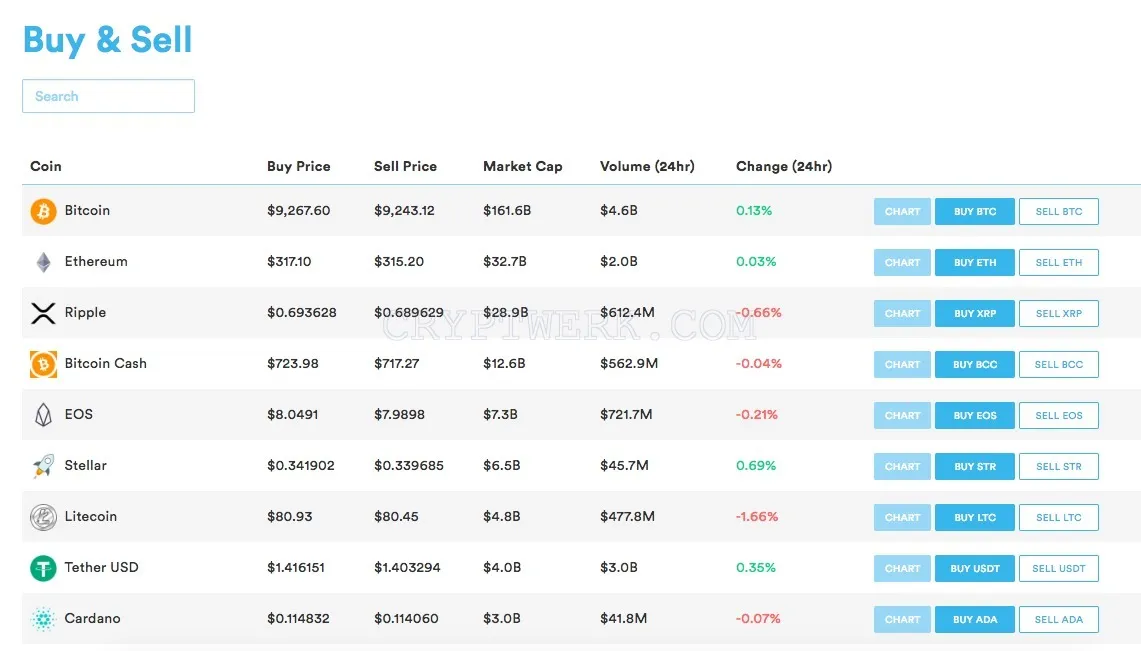Click the BUY LTC button
Viewport: 1141px width, 651px height.
tap(975, 517)
